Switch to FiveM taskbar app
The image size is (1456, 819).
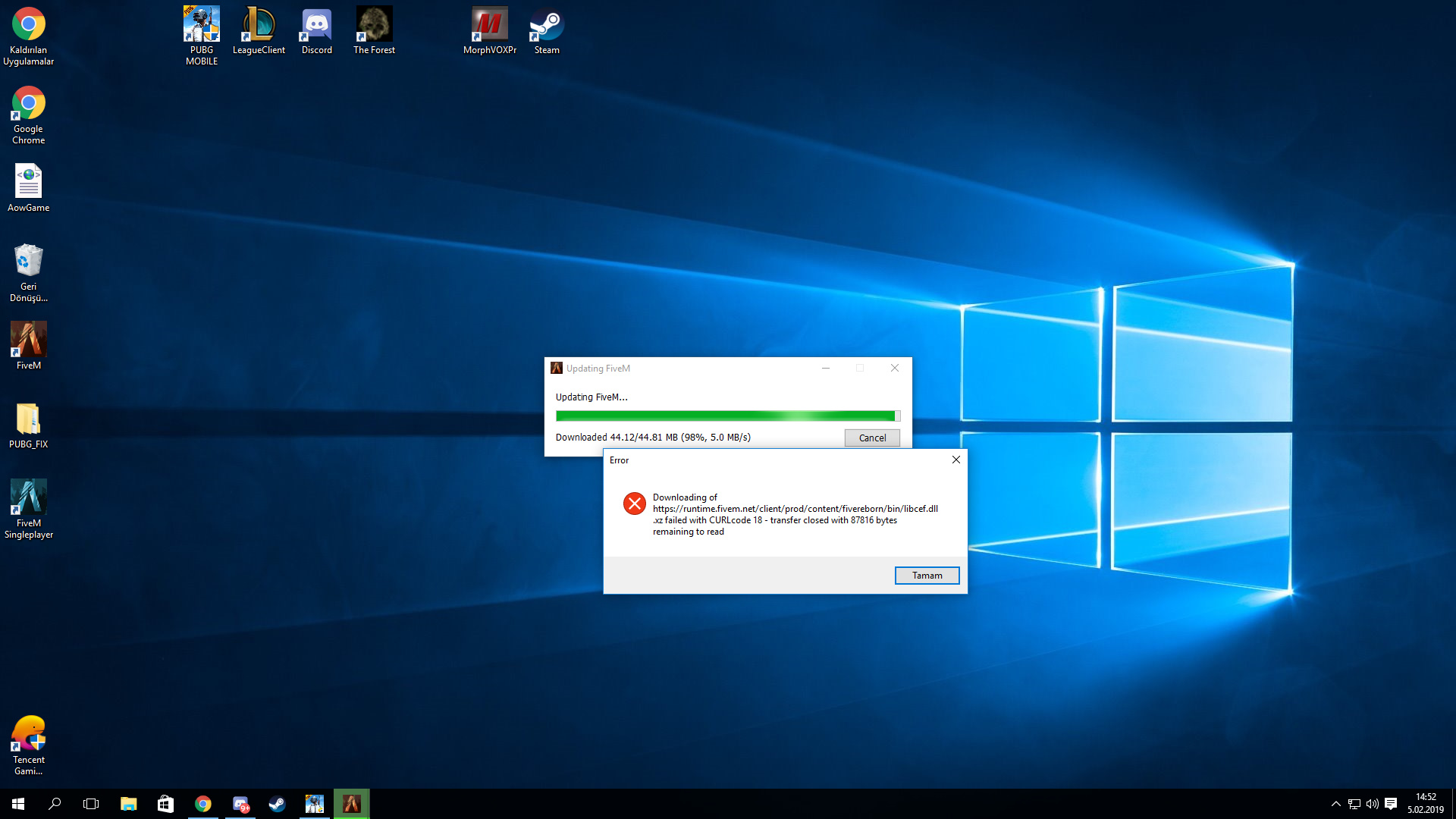(352, 804)
